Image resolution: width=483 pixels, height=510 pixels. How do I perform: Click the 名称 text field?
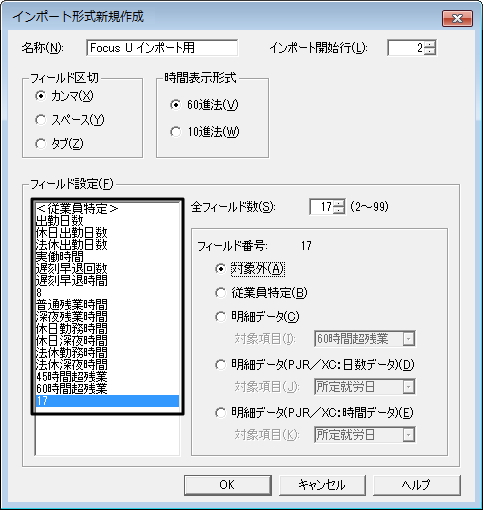point(162,48)
